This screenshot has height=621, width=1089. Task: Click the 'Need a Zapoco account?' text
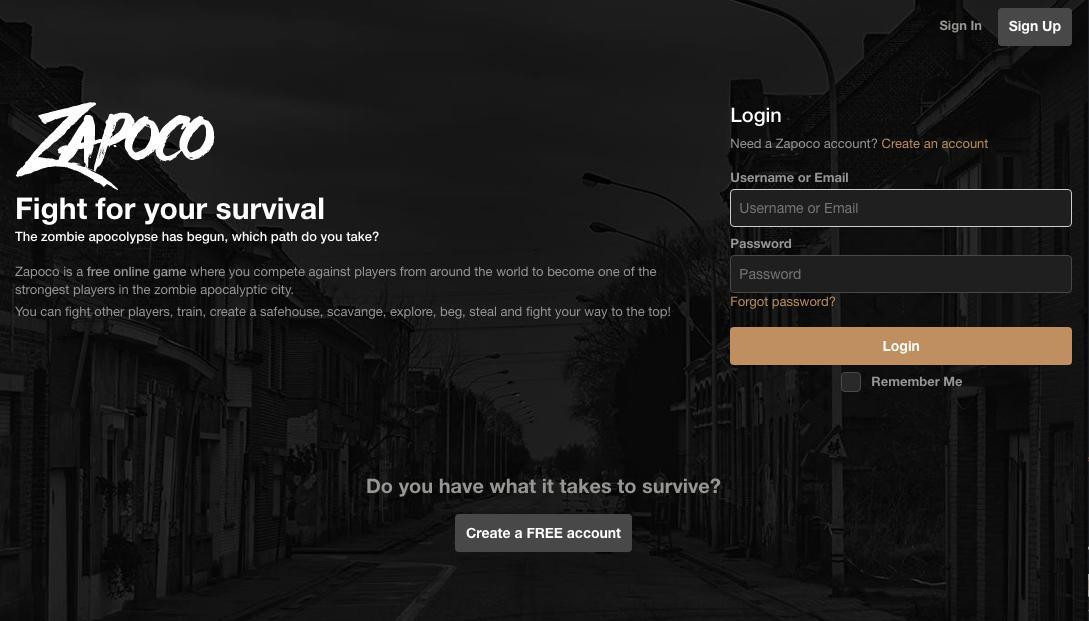click(x=803, y=144)
